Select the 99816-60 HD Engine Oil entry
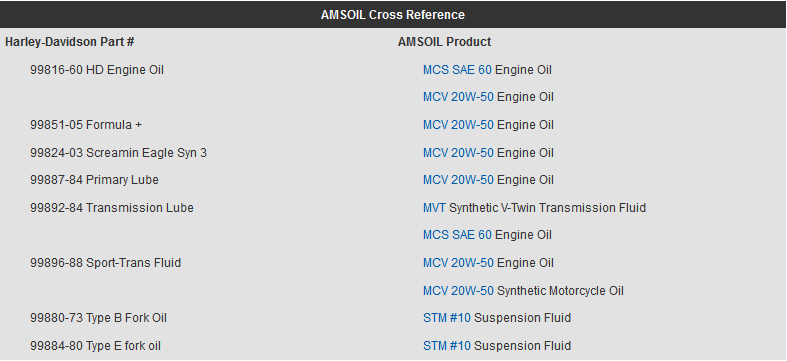787x361 pixels. (x=97, y=70)
